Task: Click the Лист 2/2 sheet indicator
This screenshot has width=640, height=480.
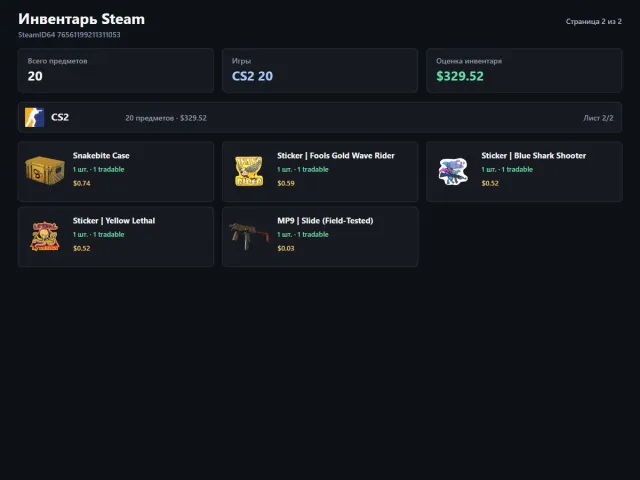Action: click(x=598, y=118)
